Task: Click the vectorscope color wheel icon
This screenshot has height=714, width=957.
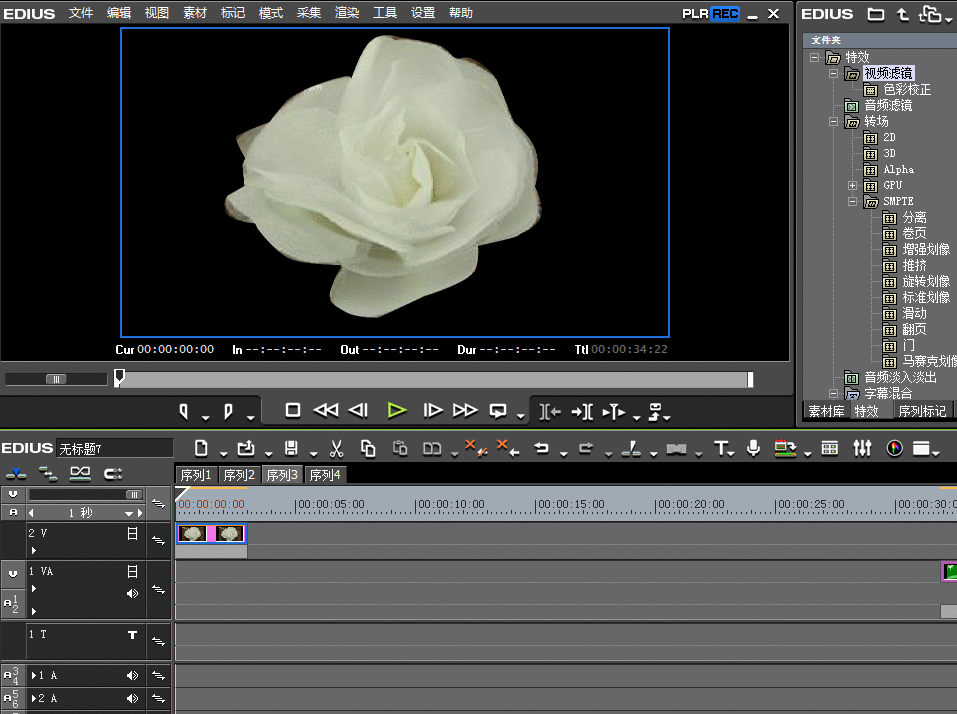Action: (x=894, y=449)
